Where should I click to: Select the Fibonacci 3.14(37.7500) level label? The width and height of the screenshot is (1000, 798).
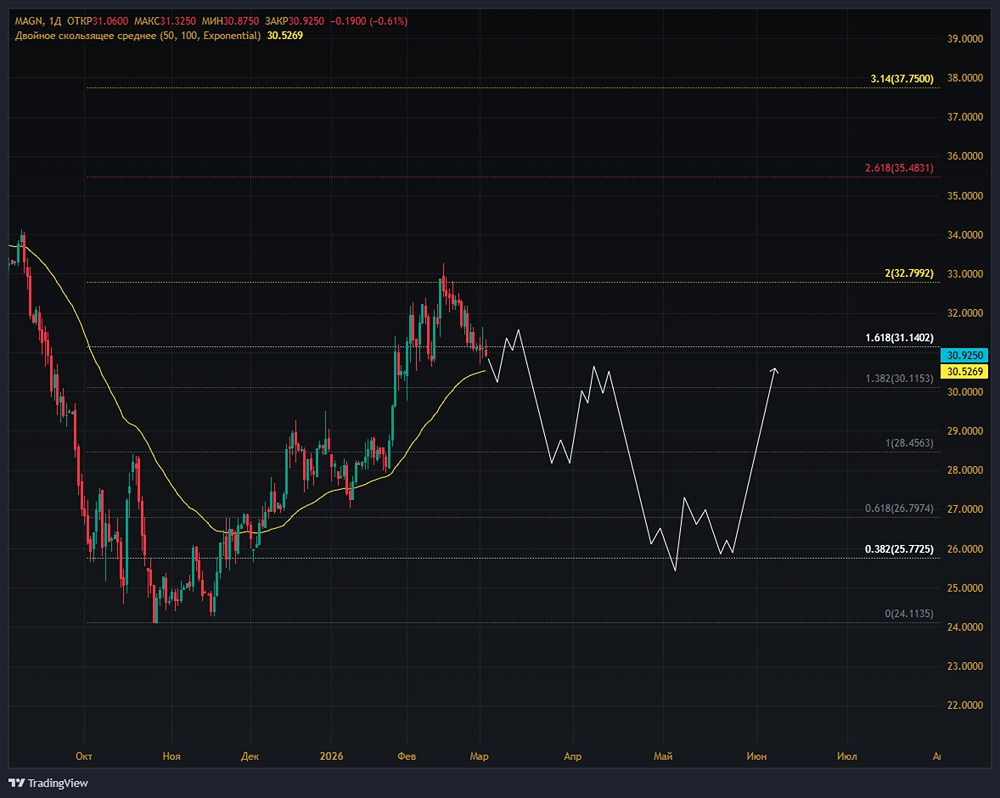[902, 79]
